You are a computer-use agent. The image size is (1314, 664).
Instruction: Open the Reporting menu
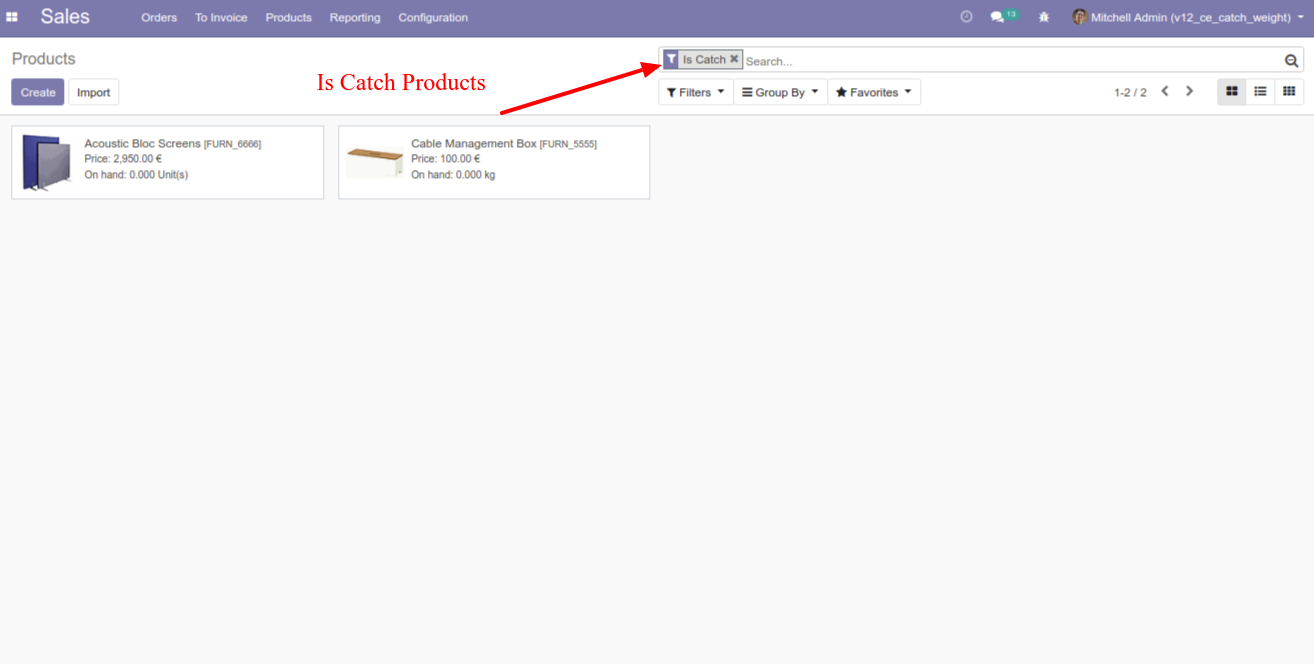tap(355, 18)
